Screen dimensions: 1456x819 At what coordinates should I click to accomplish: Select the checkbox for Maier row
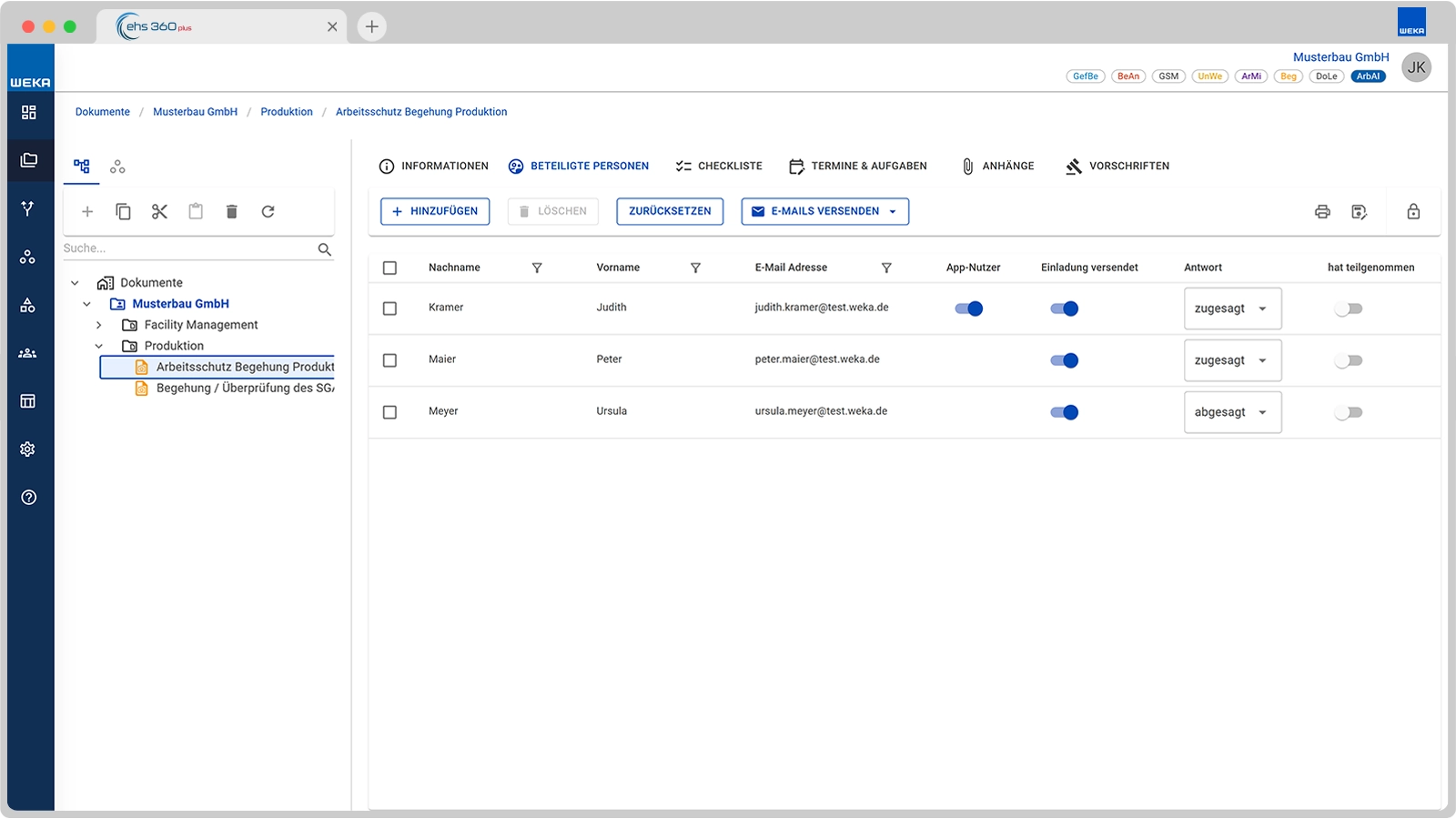tap(389, 360)
